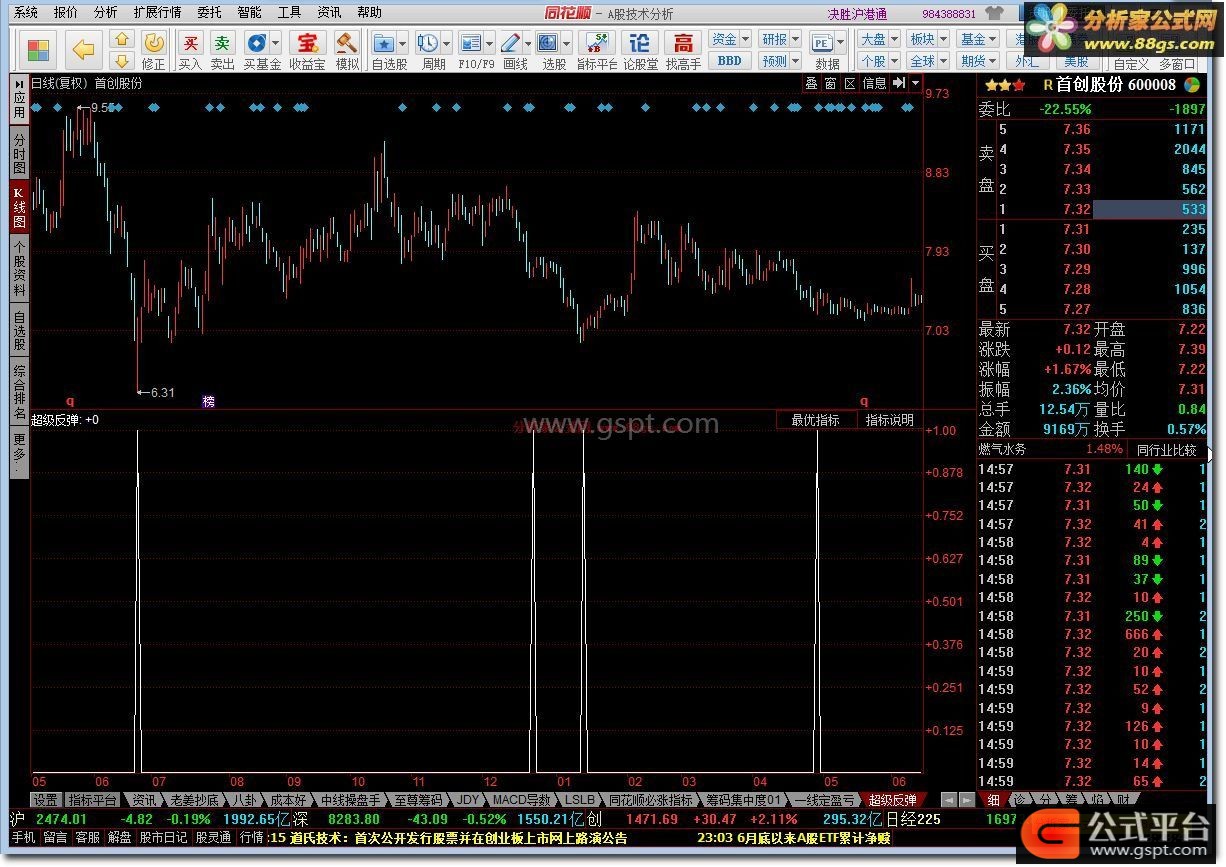Open the 收益宝 icon
The image size is (1226, 867).
(307, 50)
